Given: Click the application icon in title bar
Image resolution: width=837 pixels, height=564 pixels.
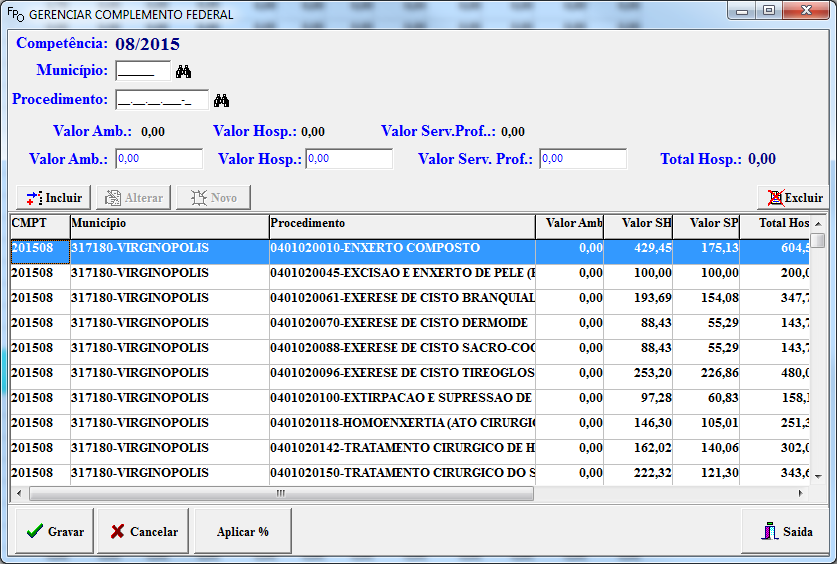Looking at the screenshot, I should pos(15,15).
